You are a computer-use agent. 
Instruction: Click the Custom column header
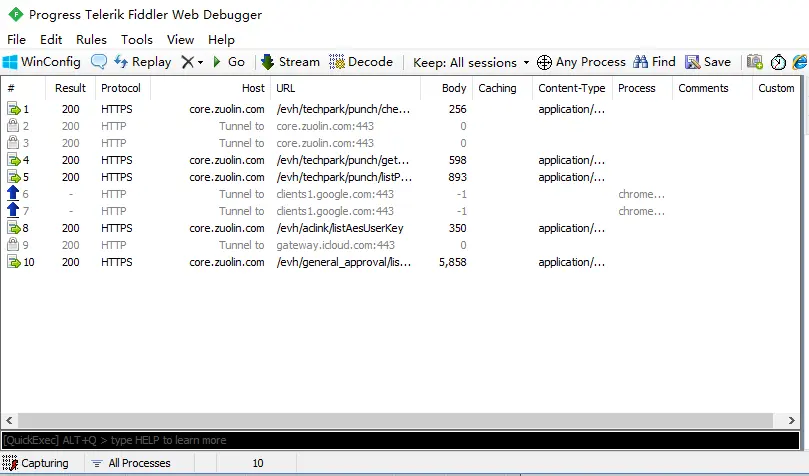[776, 88]
